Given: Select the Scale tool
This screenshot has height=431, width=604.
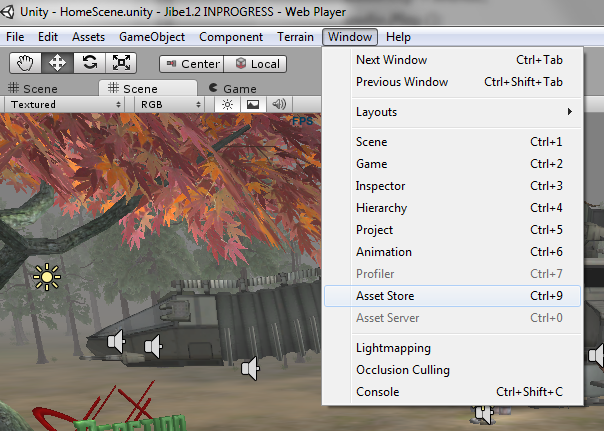Looking at the screenshot, I should (121, 63).
